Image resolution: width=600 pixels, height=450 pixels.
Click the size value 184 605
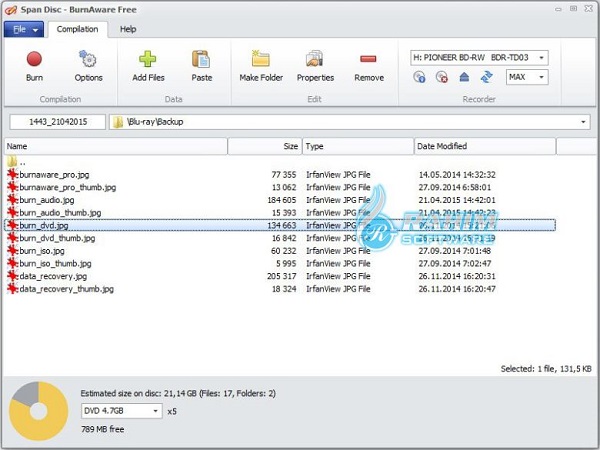tap(282, 200)
